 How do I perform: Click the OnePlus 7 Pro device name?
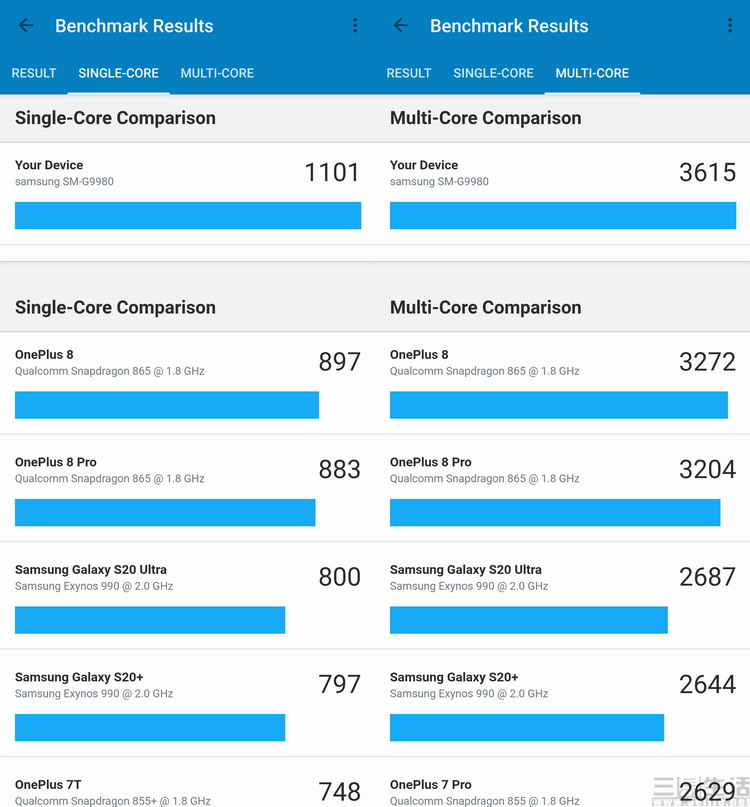coord(430,784)
